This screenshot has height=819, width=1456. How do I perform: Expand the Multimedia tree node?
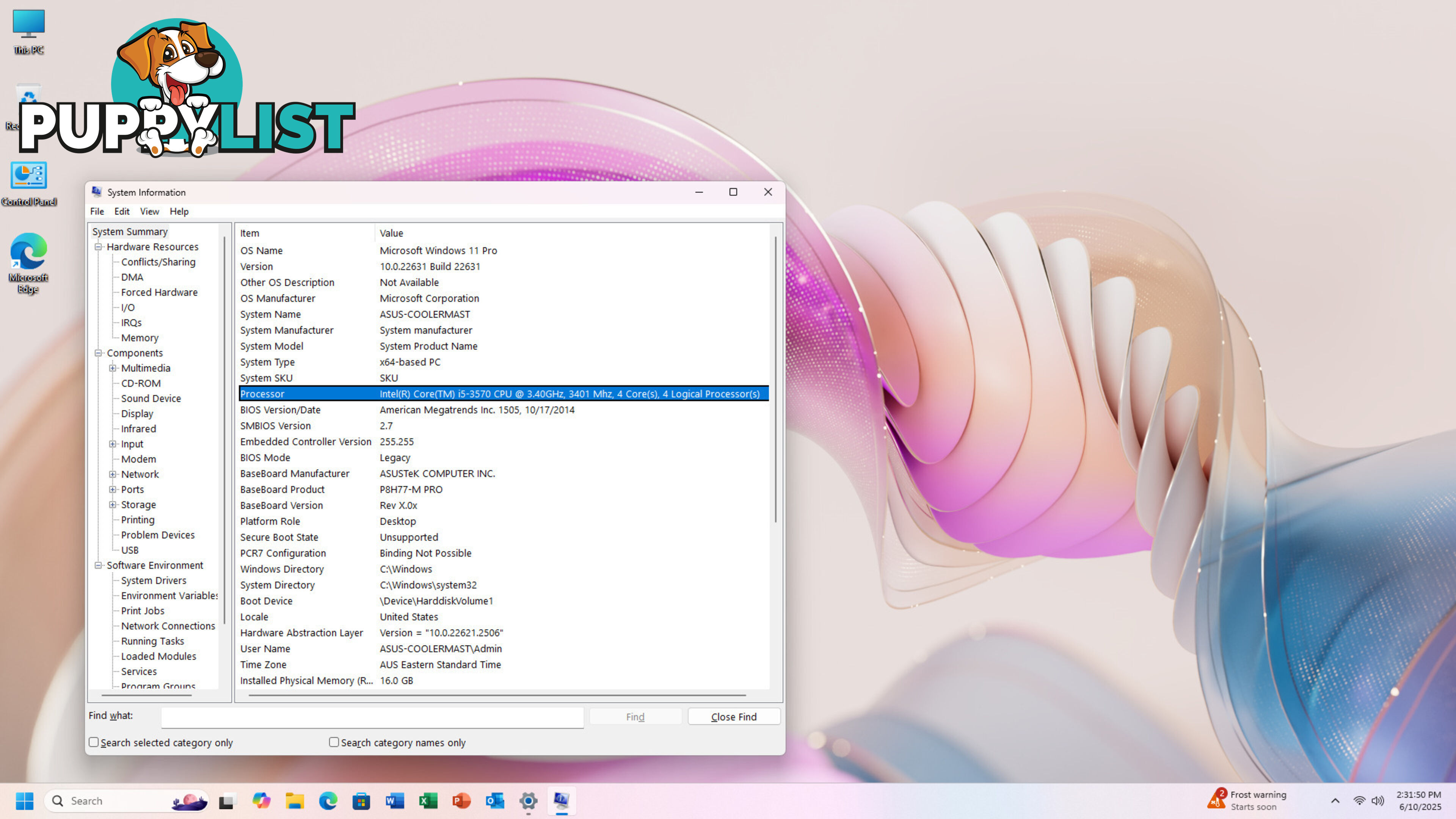pos(113,368)
